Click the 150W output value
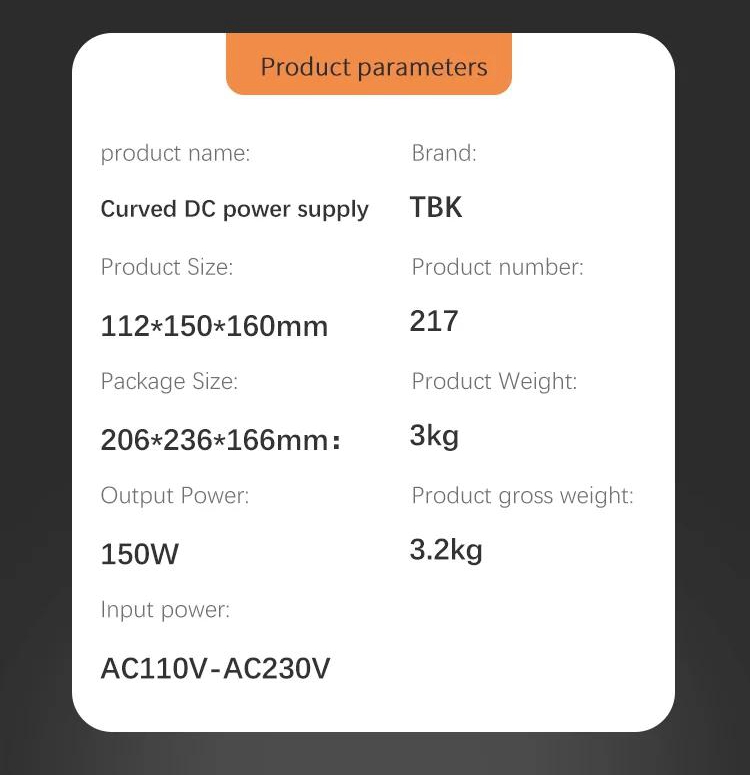Screen dimensions: 750x775 click(x=139, y=554)
